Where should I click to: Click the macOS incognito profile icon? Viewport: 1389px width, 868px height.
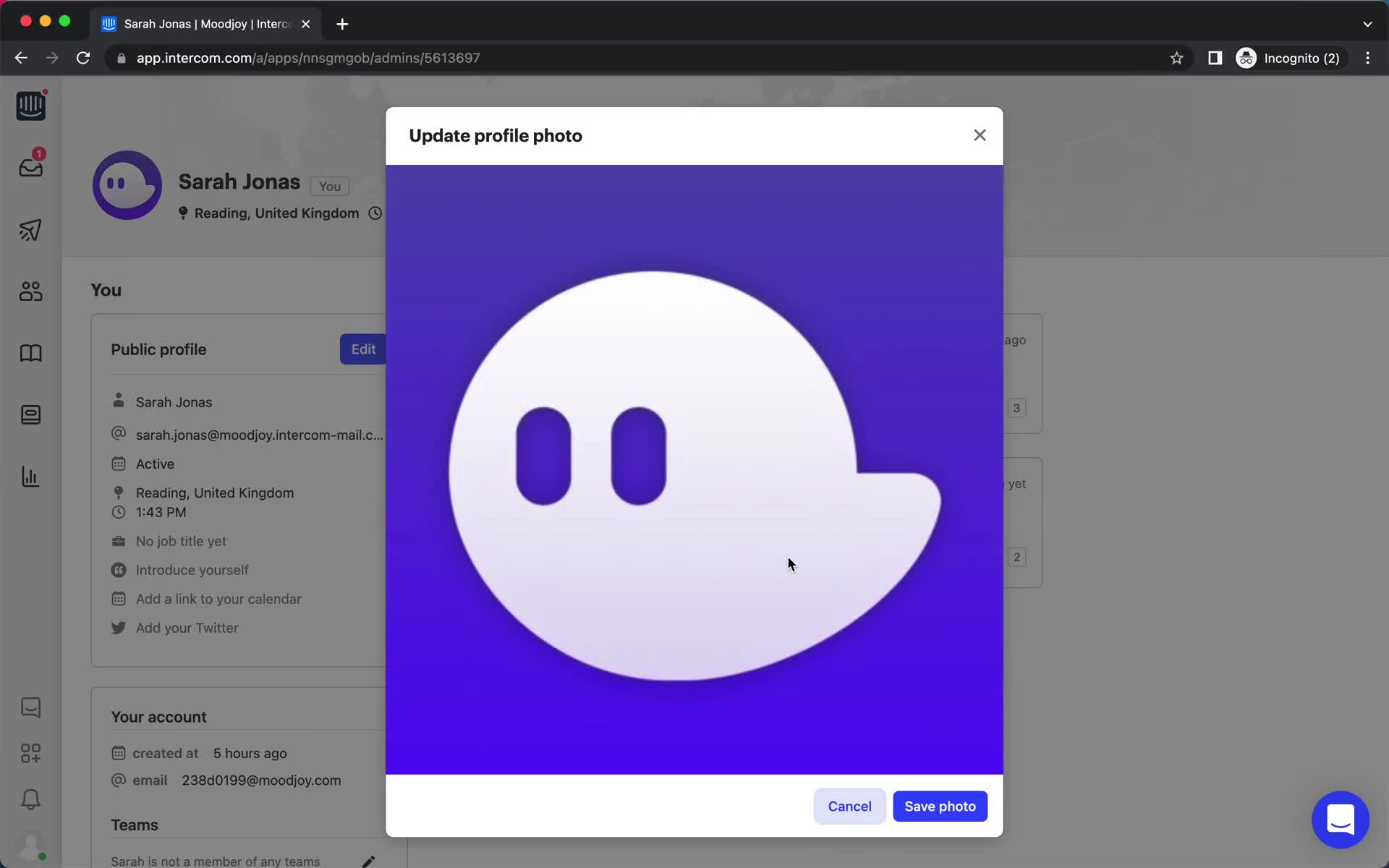point(1247,57)
